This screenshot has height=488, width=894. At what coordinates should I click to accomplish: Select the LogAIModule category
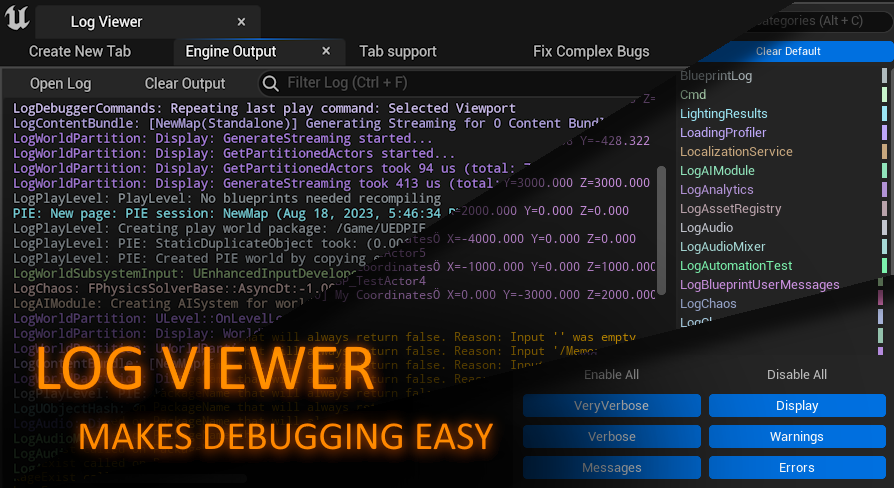[717, 170]
